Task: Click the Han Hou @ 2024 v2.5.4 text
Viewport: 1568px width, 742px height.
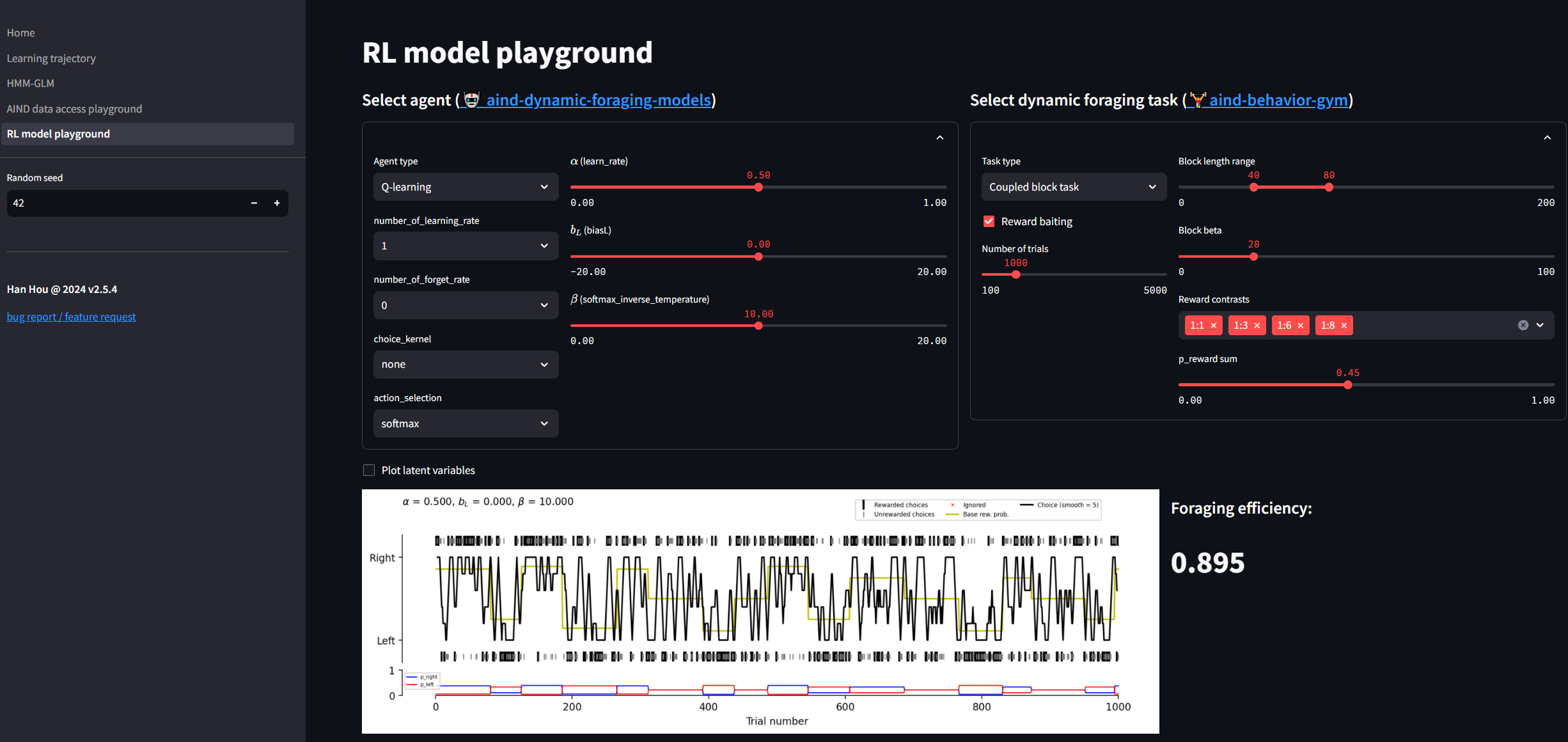Action: pos(62,289)
